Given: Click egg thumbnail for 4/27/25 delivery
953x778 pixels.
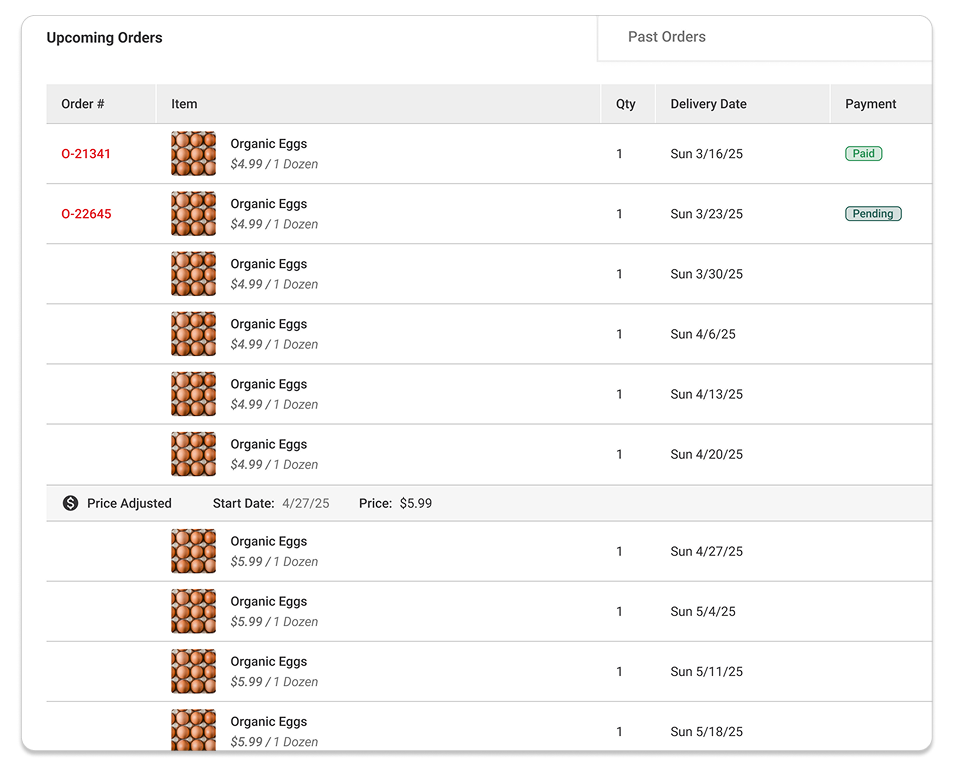Looking at the screenshot, I should click(193, 551).
